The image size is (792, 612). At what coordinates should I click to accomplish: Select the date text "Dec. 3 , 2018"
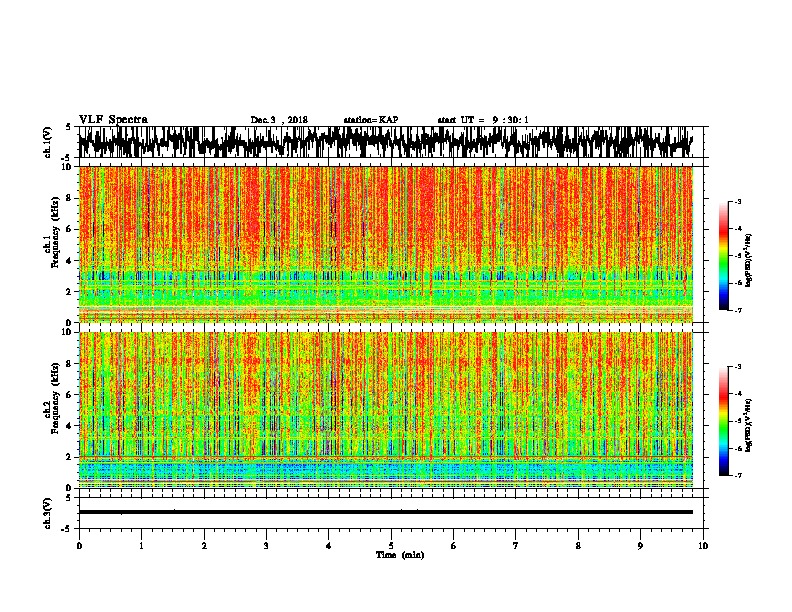pyautogui.click(x=279, y=120)
